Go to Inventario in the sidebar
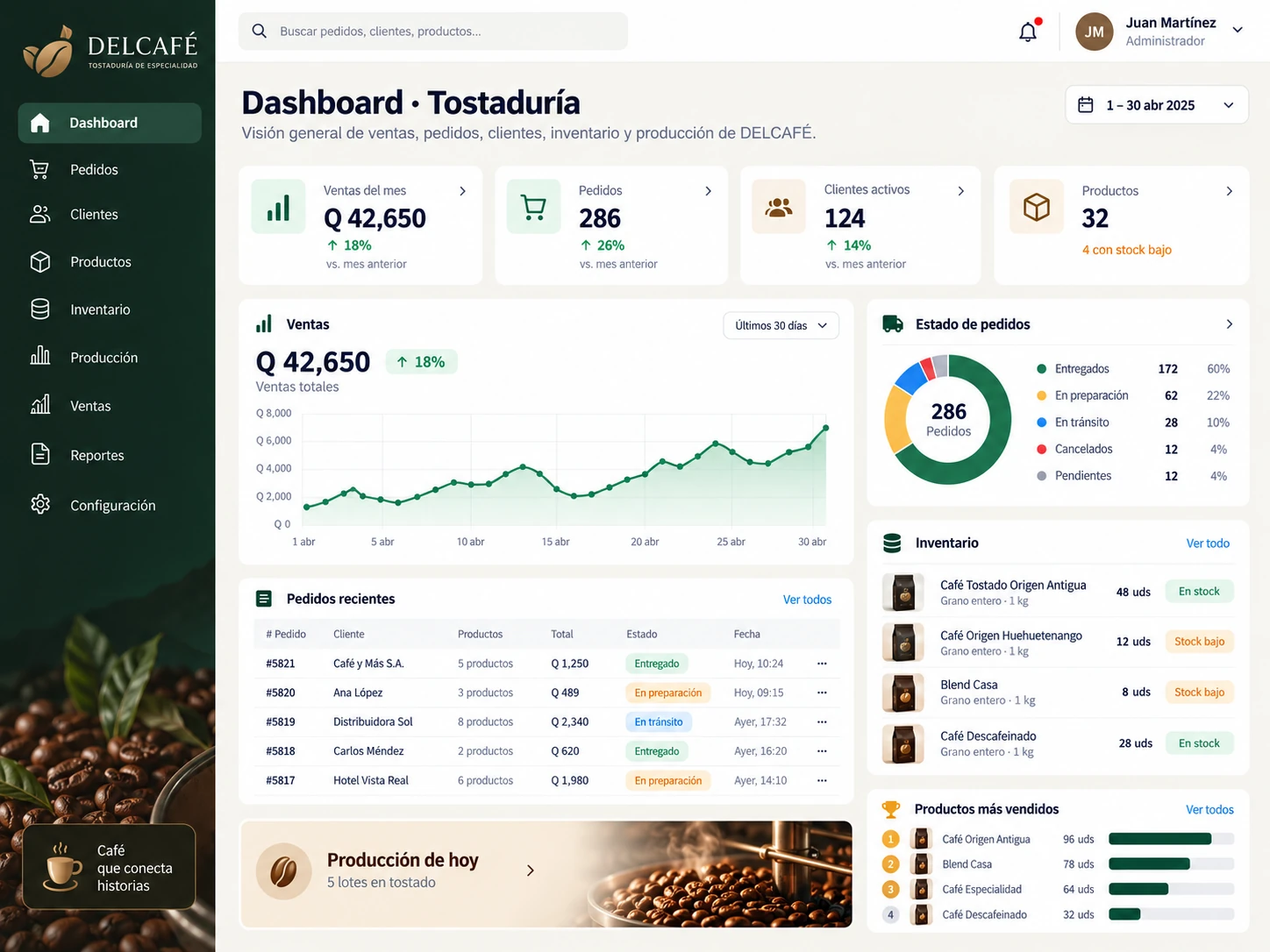Viewport: 1270px width, 952px height. 110,309
